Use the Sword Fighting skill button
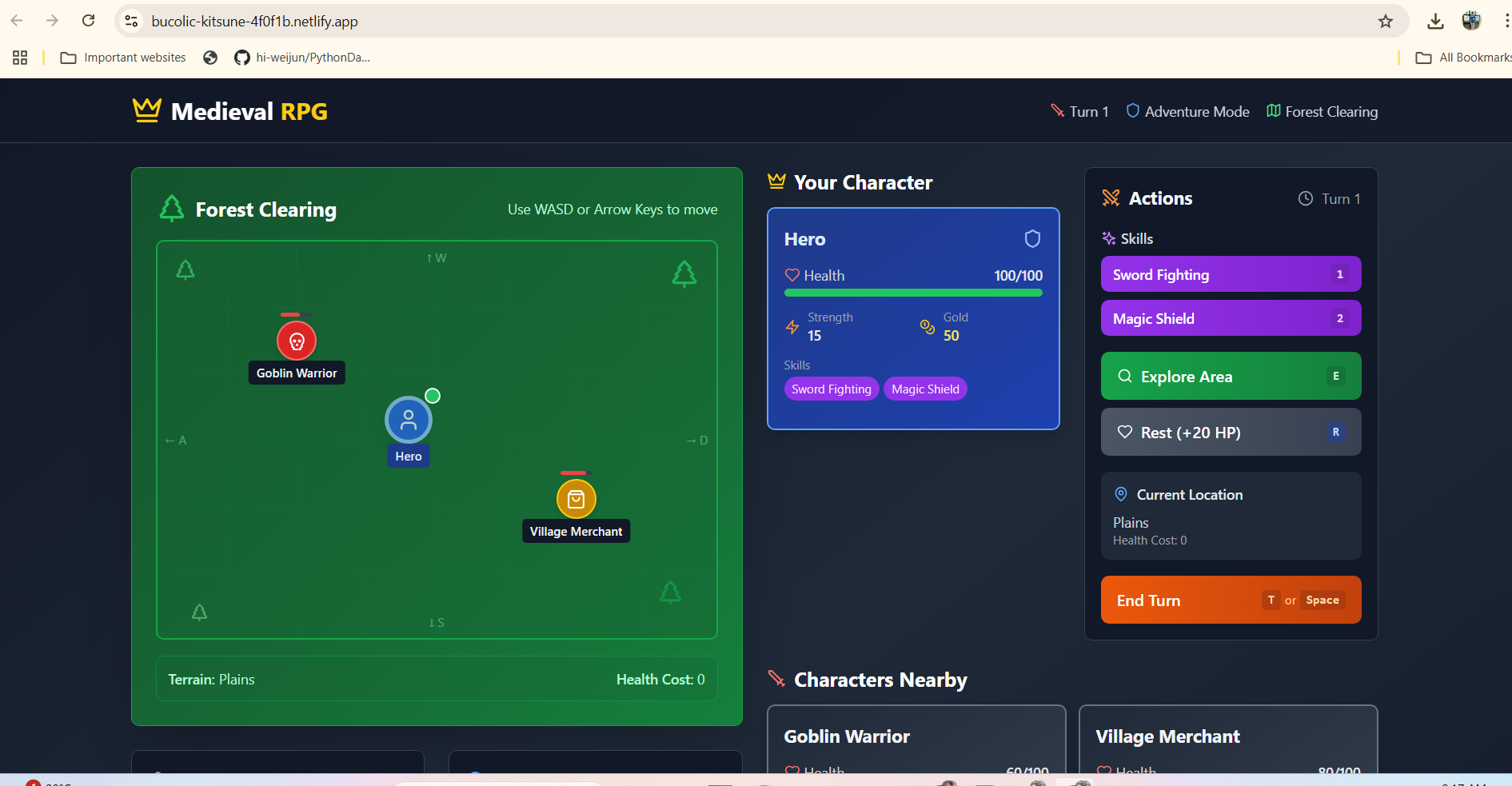The height and width of the screenshot is (786, 1512). tap(1231, 274)
